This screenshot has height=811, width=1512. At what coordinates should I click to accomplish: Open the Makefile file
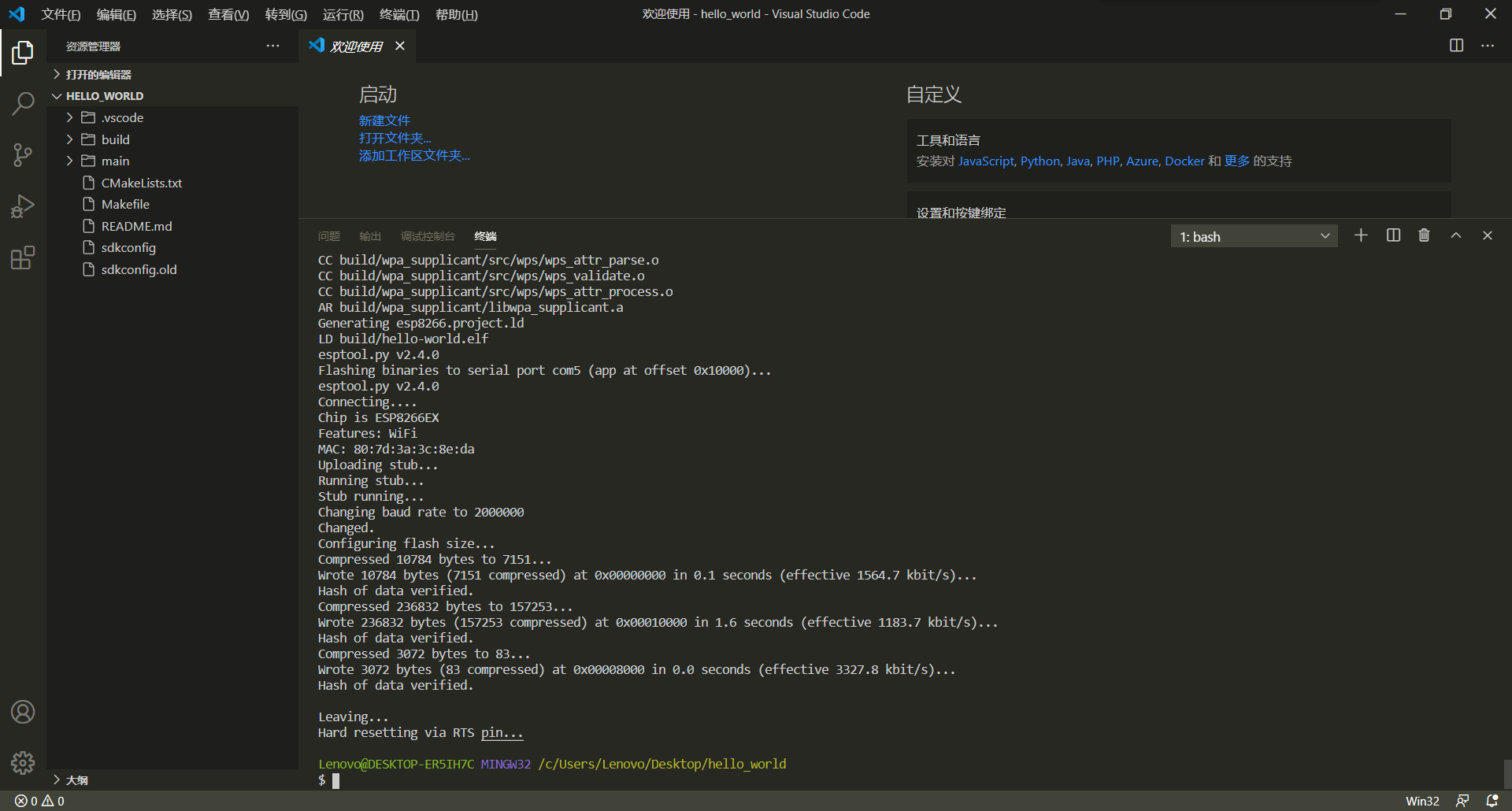[x=172, y=204]
